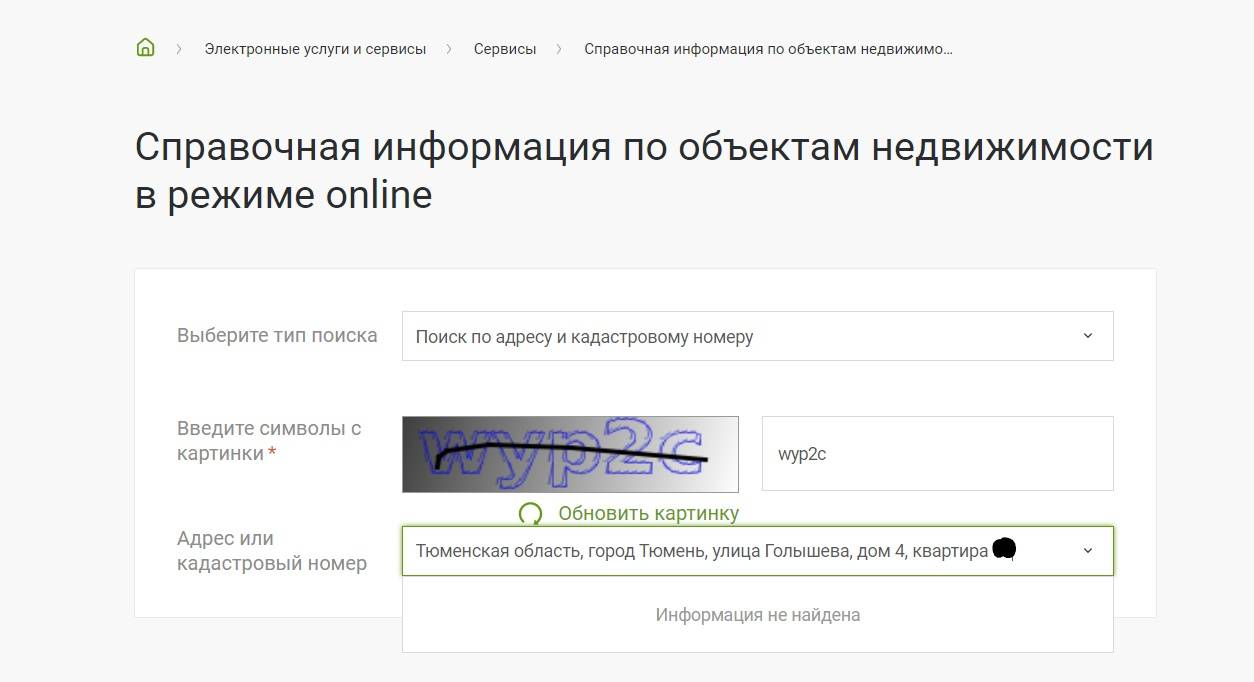This screenshot has height=682, width=1254.
Task: Click Обновить картинку link text
Action: (x=648, y=514)
